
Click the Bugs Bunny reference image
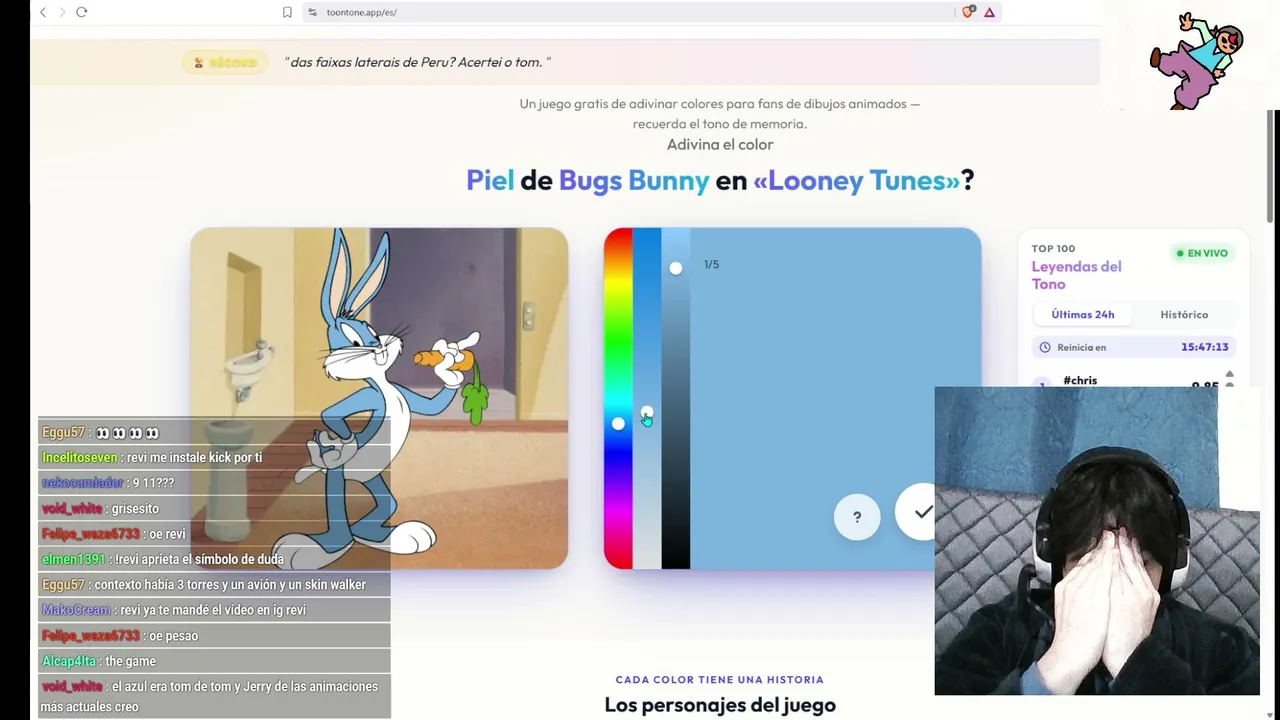(379, 398)
